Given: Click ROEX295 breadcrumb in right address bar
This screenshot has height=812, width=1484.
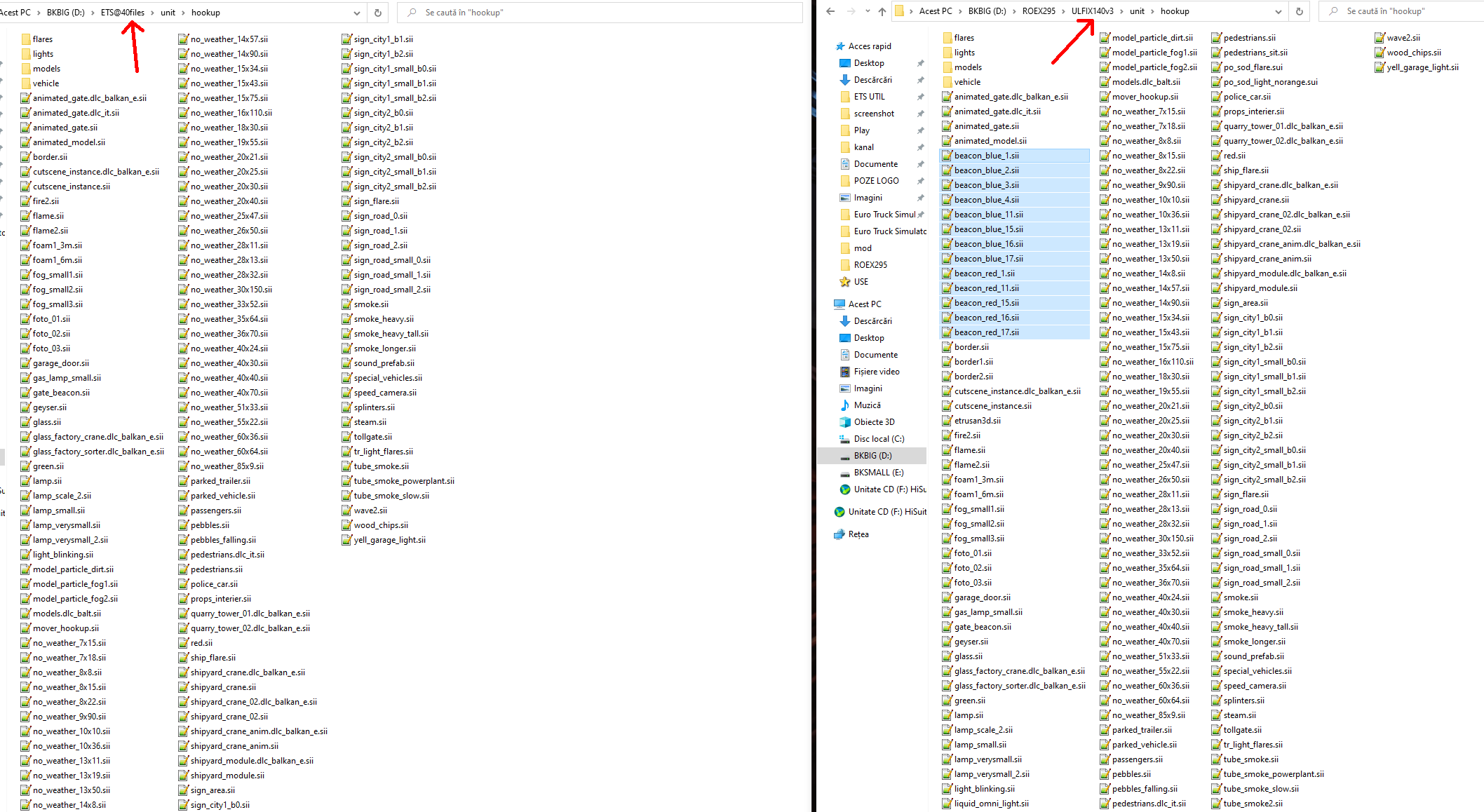Looking at the screenshot, I should [x=1038, y=11].
